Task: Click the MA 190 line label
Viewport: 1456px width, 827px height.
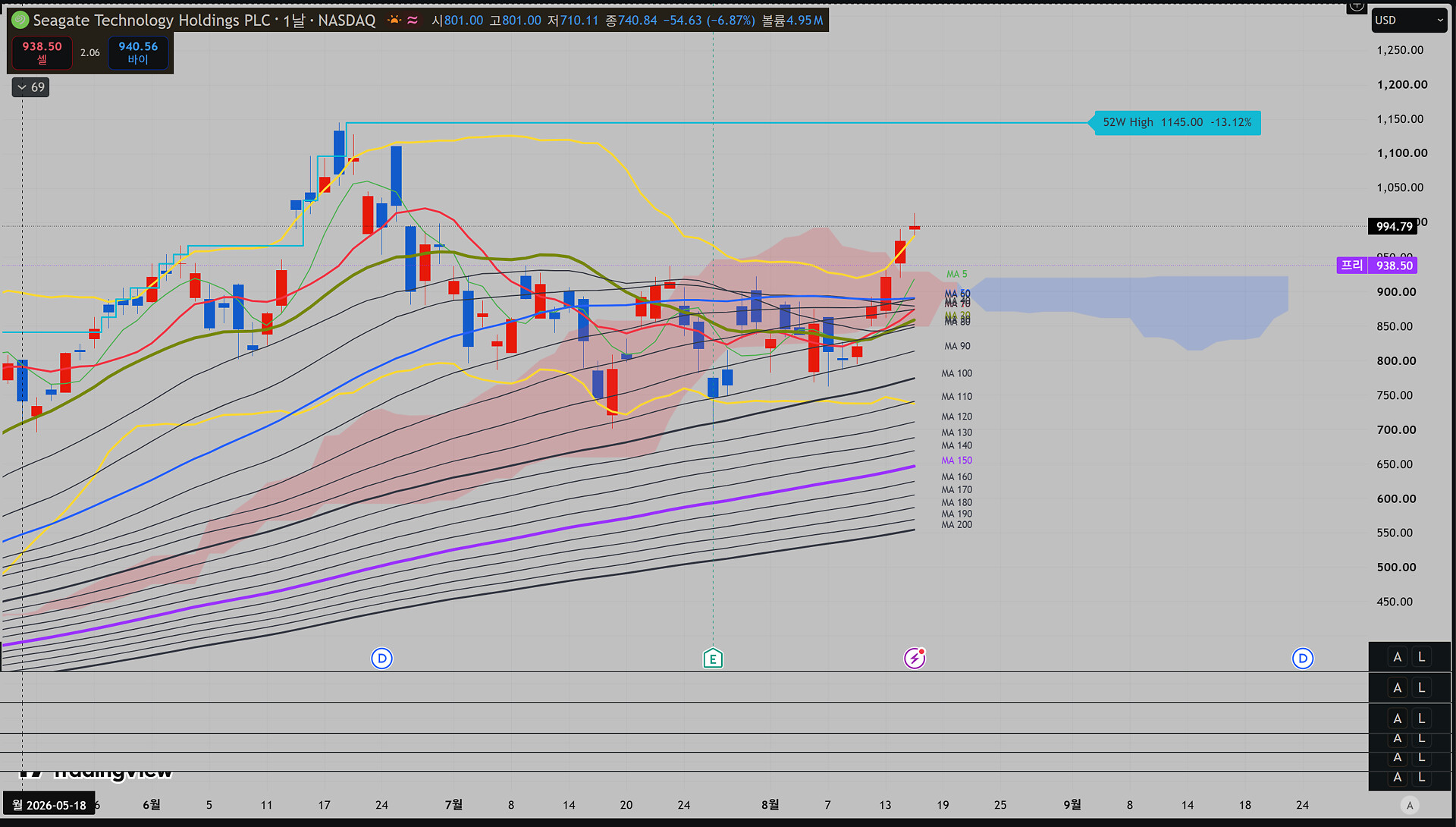Action: pyautogui.click(x=957, y=514)
